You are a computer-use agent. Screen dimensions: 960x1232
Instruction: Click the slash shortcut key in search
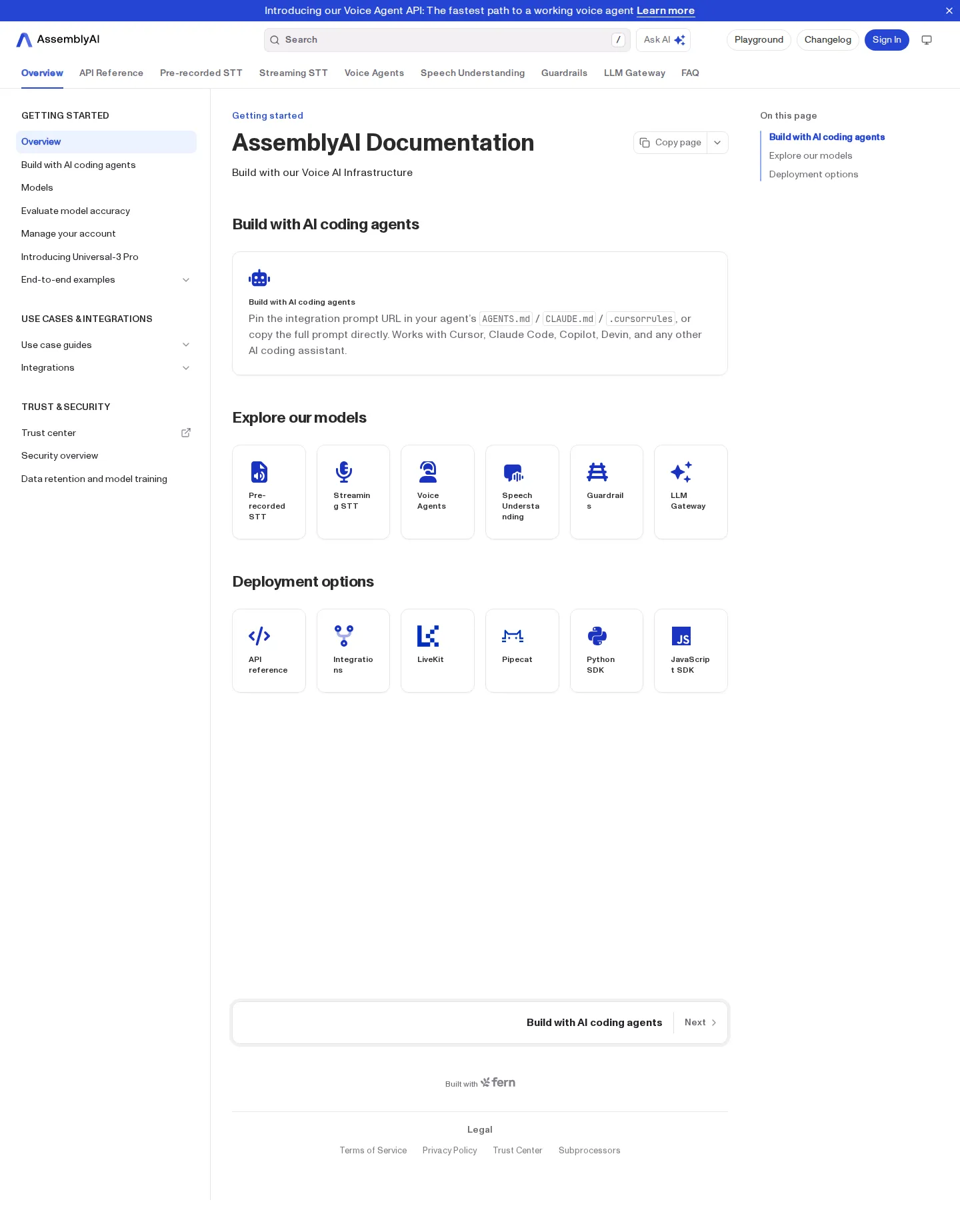point(619,40)
